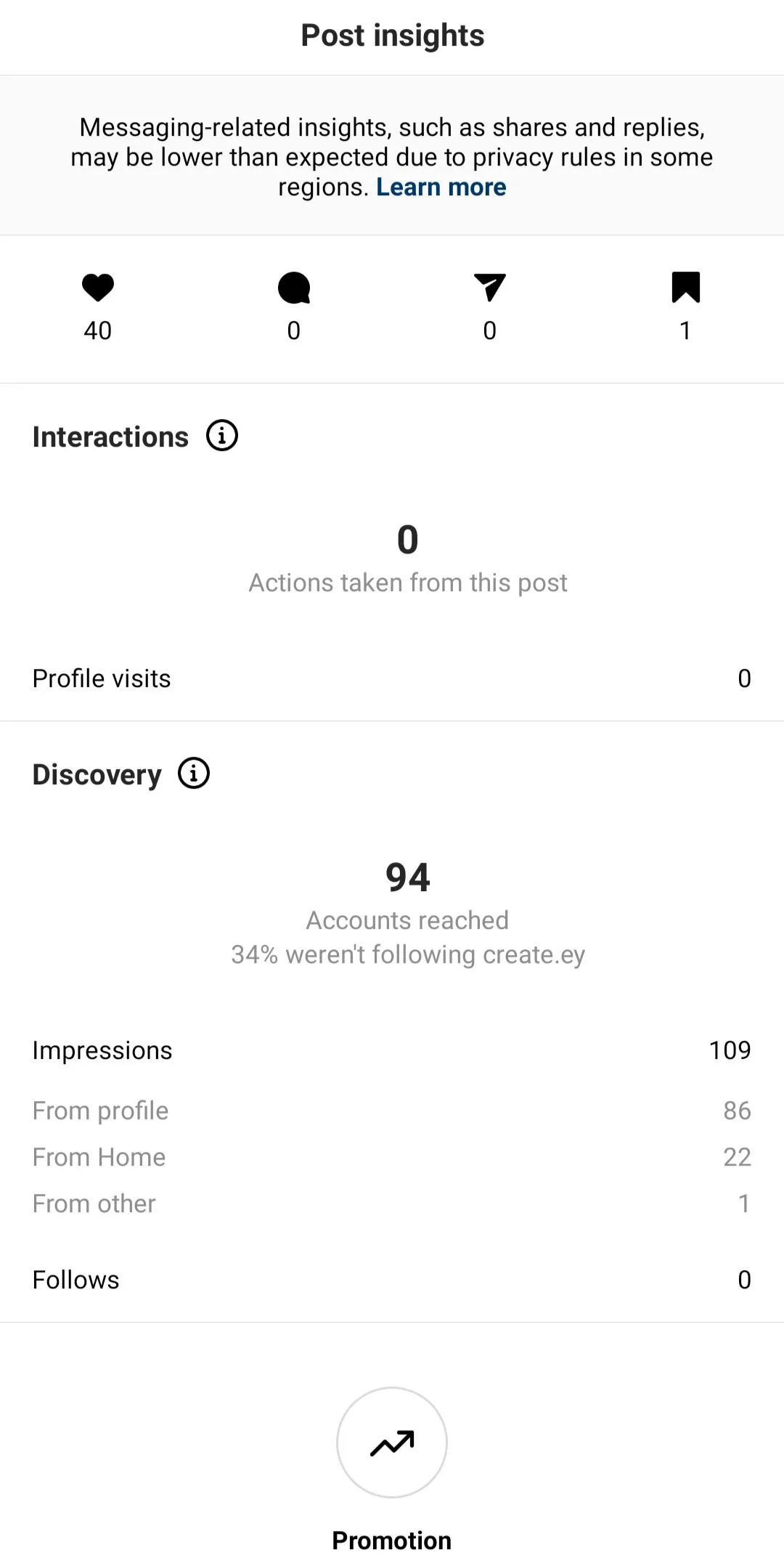Tap the From other impressions row
This screenshot has width=784, height=1555.
point(392,1203)
